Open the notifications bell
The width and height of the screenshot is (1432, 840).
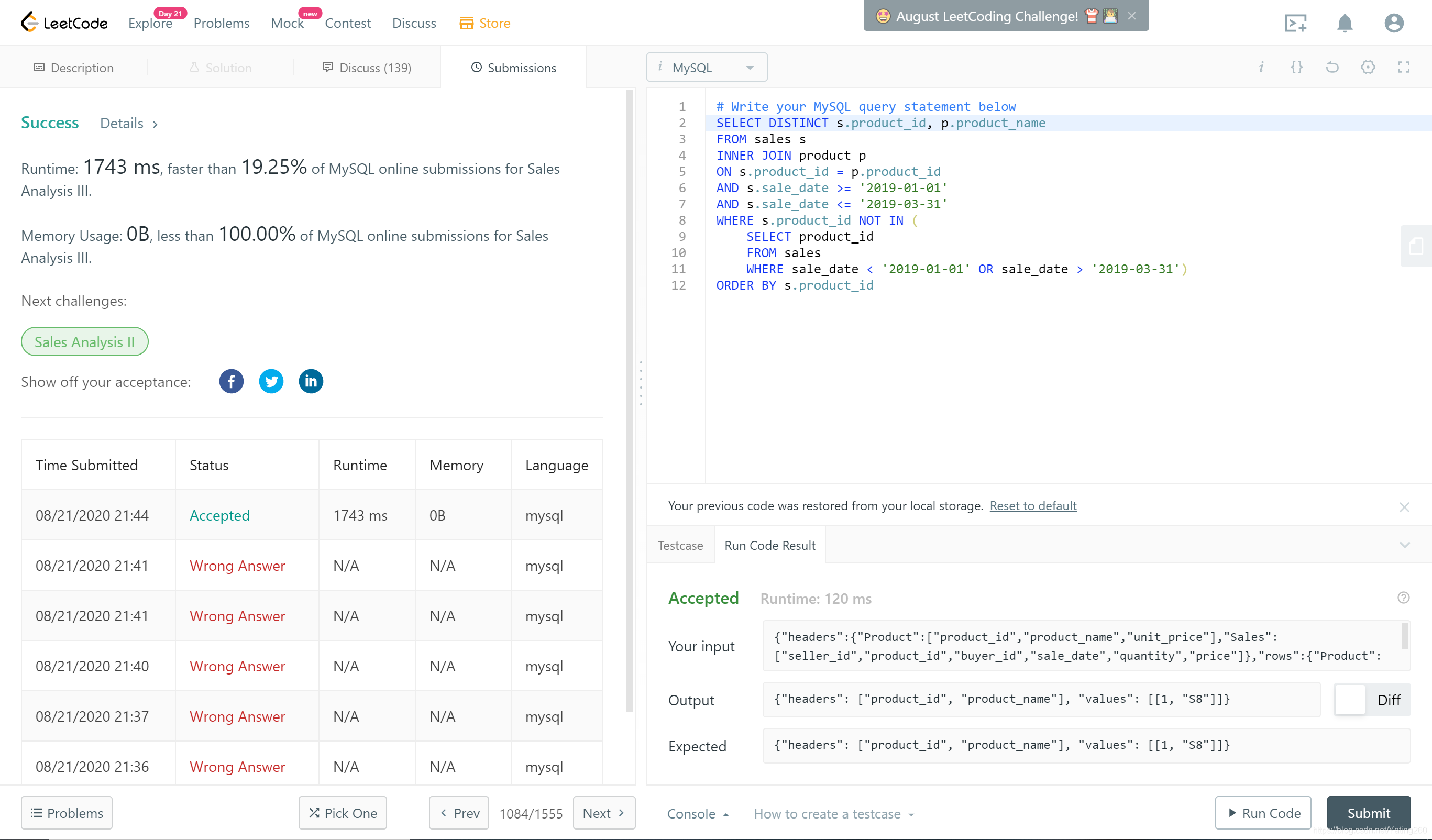pos(1345,23)
